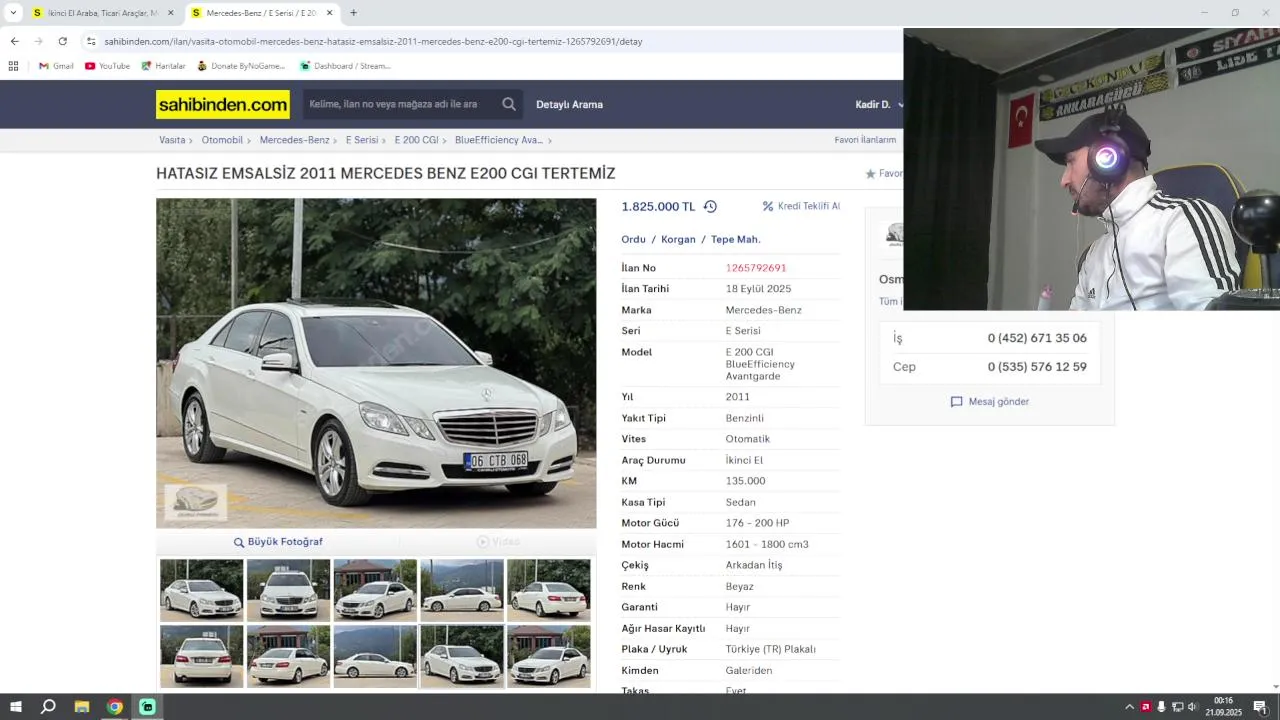This screenshot has height=720, width=1280.
Task: Open Dashboard / Stream bookmark
Action: tap(345, 66)
